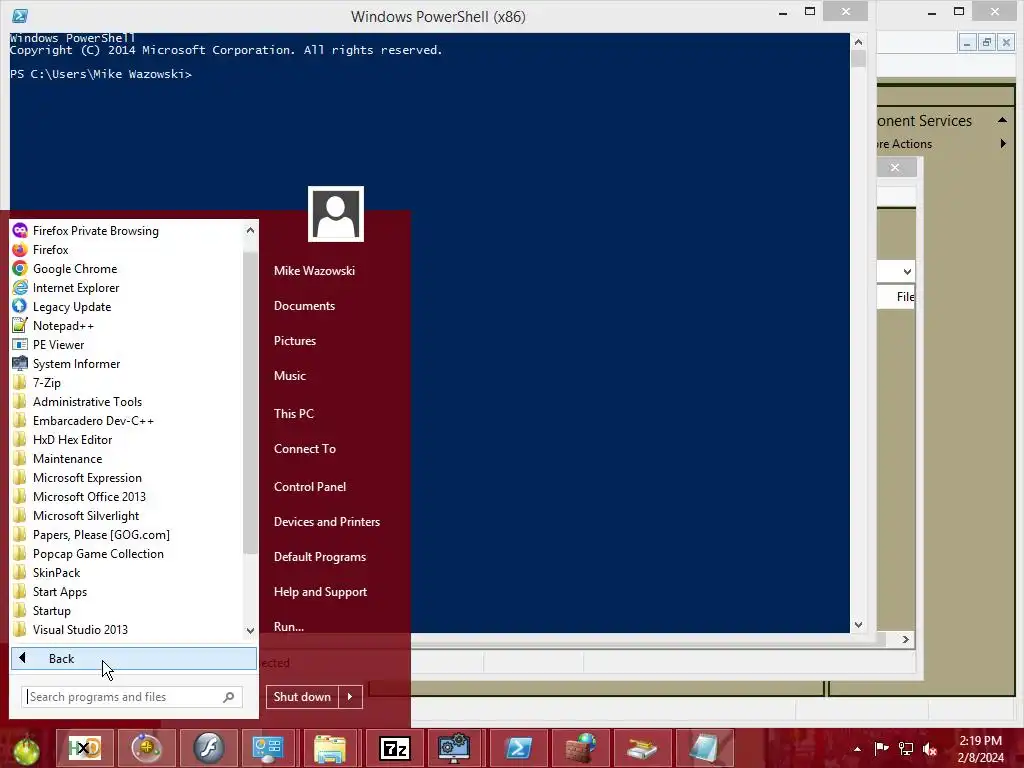The height and width of the screenshot is (768, 1024).
Task: Open Help and Support
Action: pos(321,592)
